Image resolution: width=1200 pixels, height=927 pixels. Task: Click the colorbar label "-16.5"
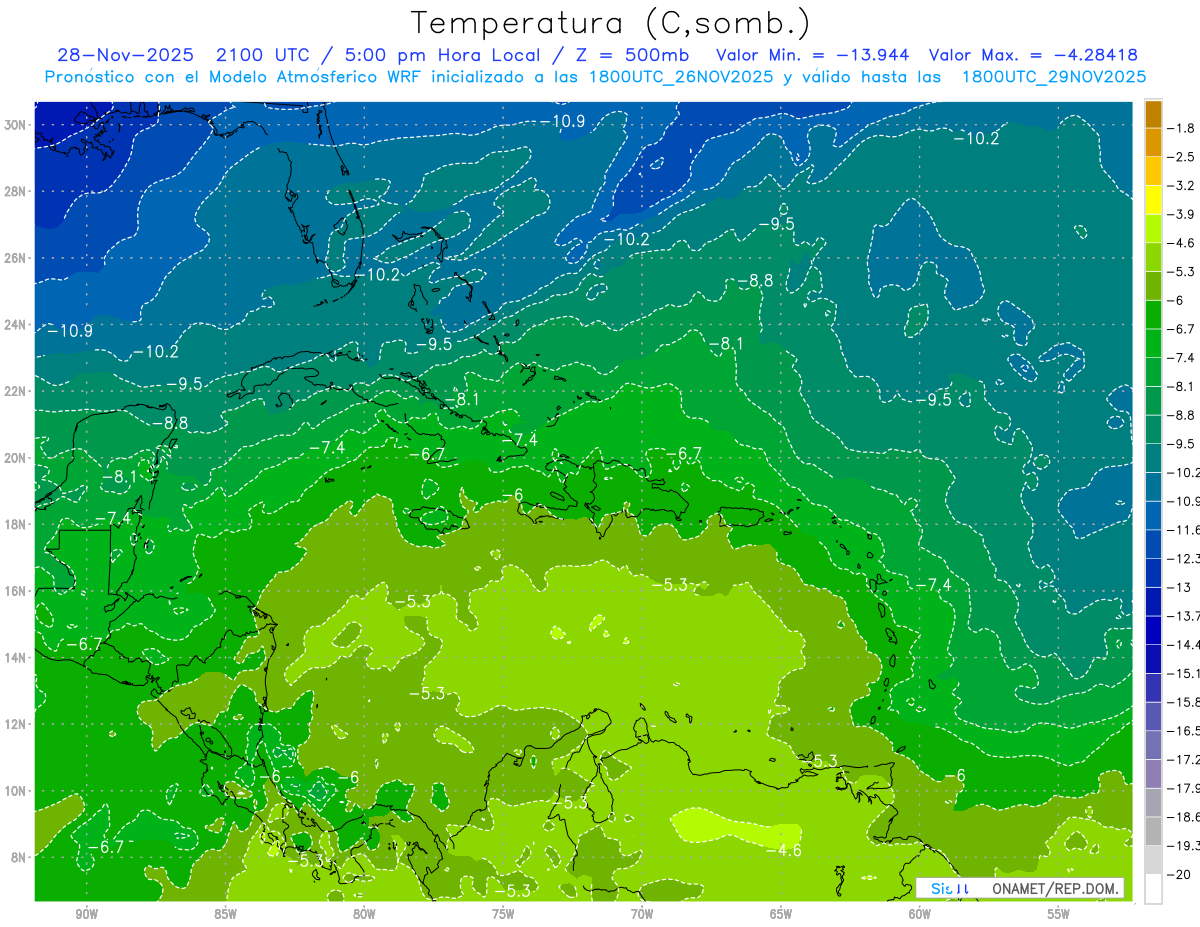pyautogui.click(x=1184, y=731)
